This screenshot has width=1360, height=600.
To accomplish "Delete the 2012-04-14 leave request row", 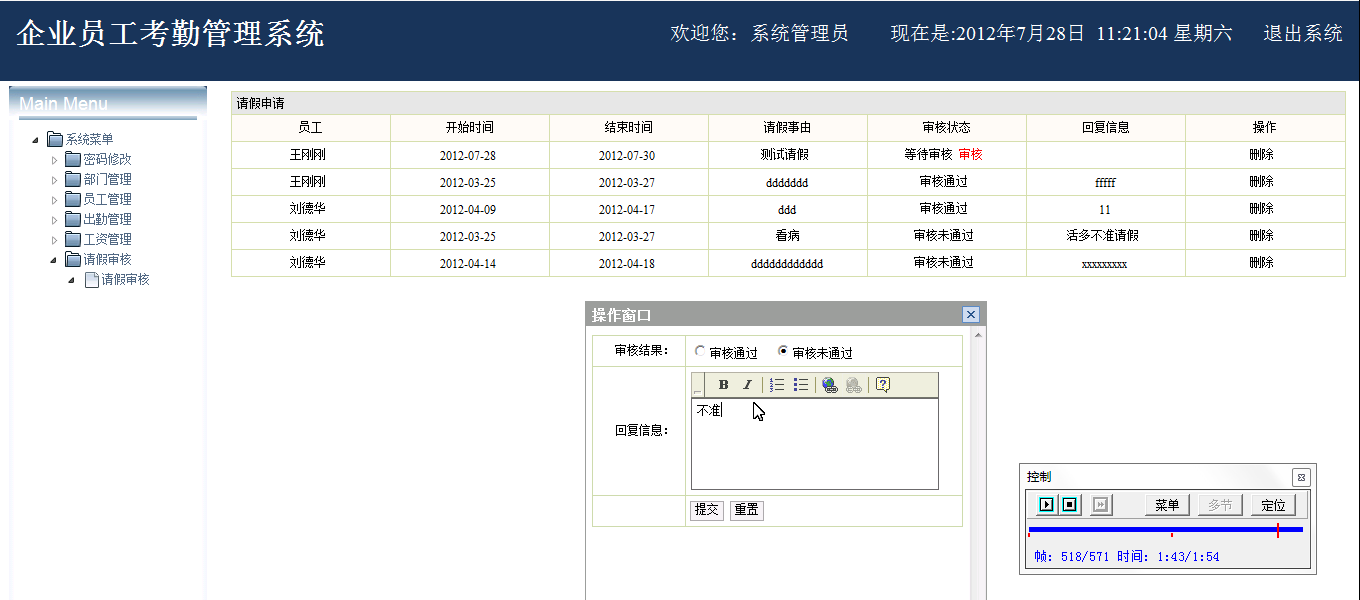I will pyautogui.click(x=1261, y=263).
